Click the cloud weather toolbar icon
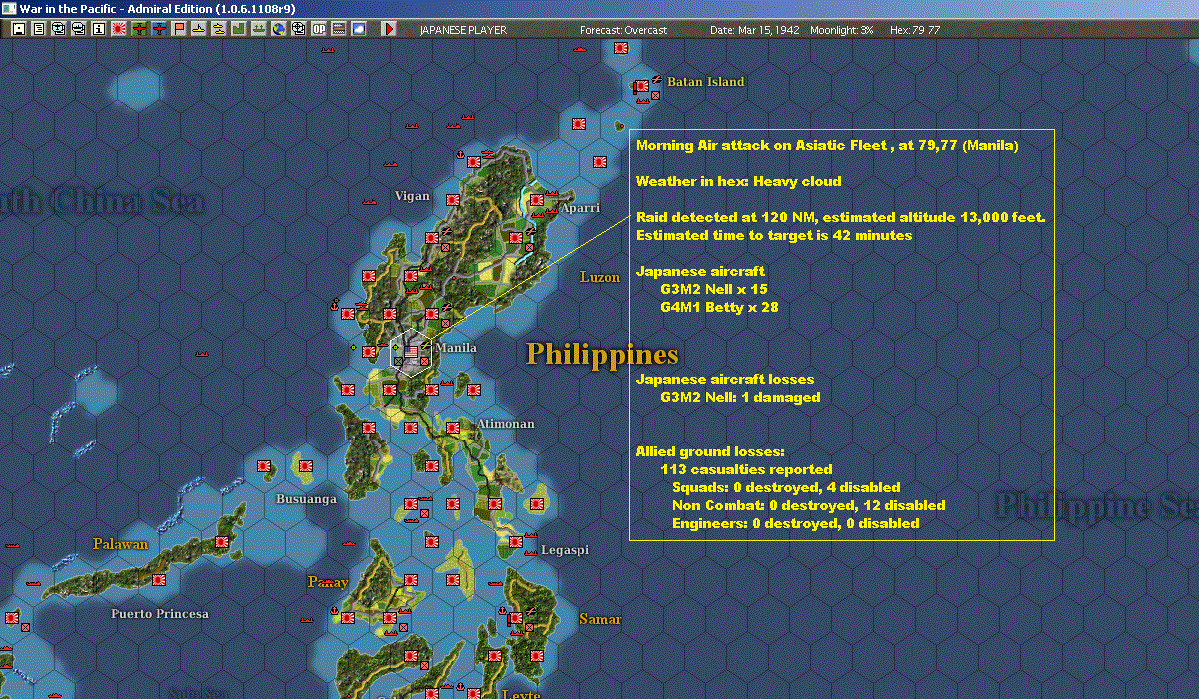 pos(358,29)
